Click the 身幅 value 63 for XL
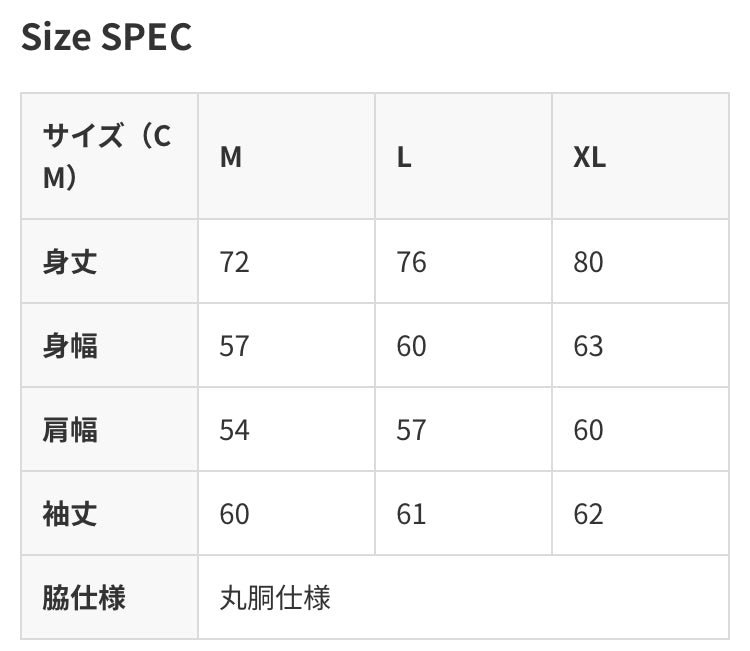This screenshot has height=651, width=750. pos(588,346)
